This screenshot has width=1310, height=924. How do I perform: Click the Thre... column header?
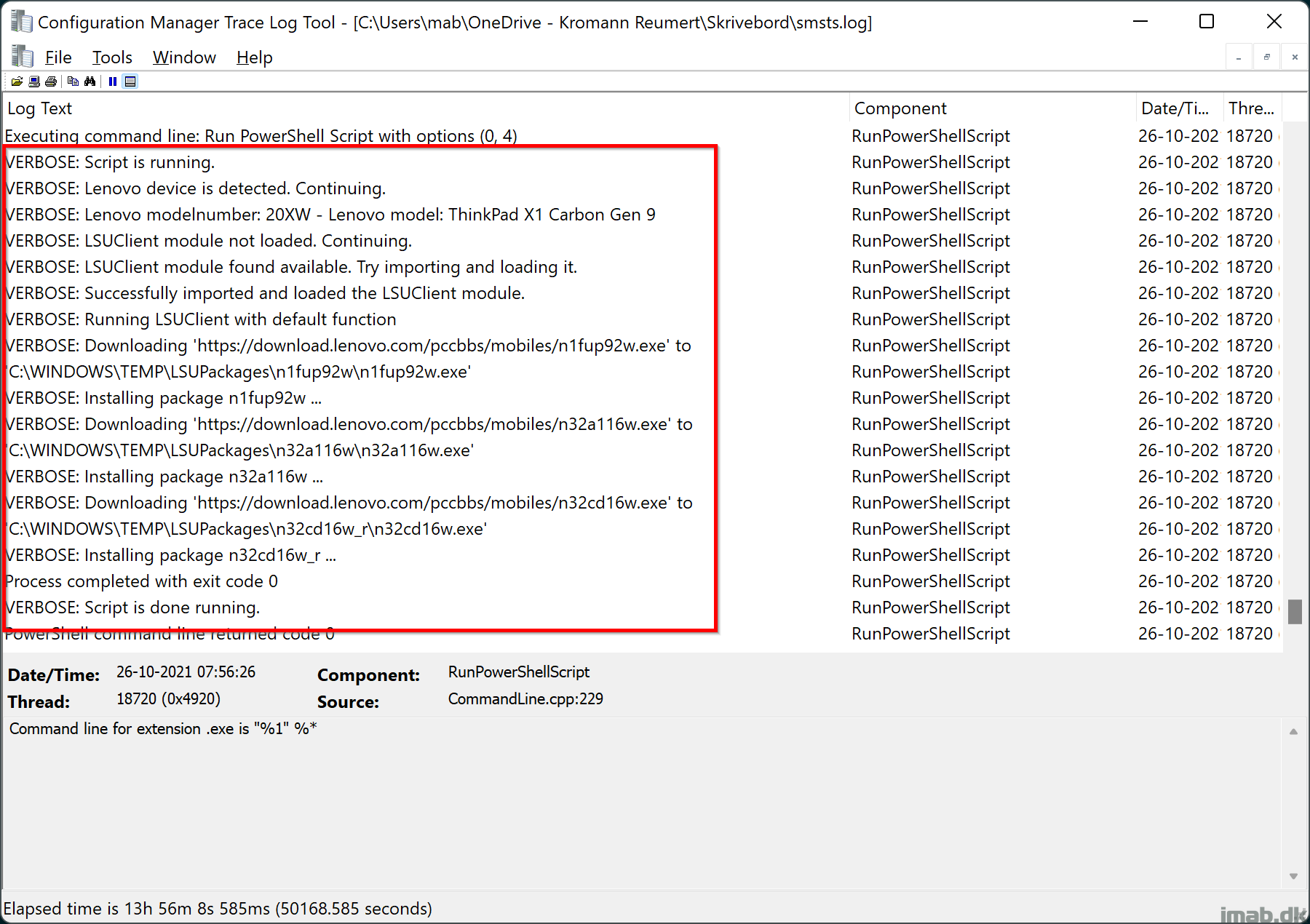pyautogui.click(x=1252, y=108)
